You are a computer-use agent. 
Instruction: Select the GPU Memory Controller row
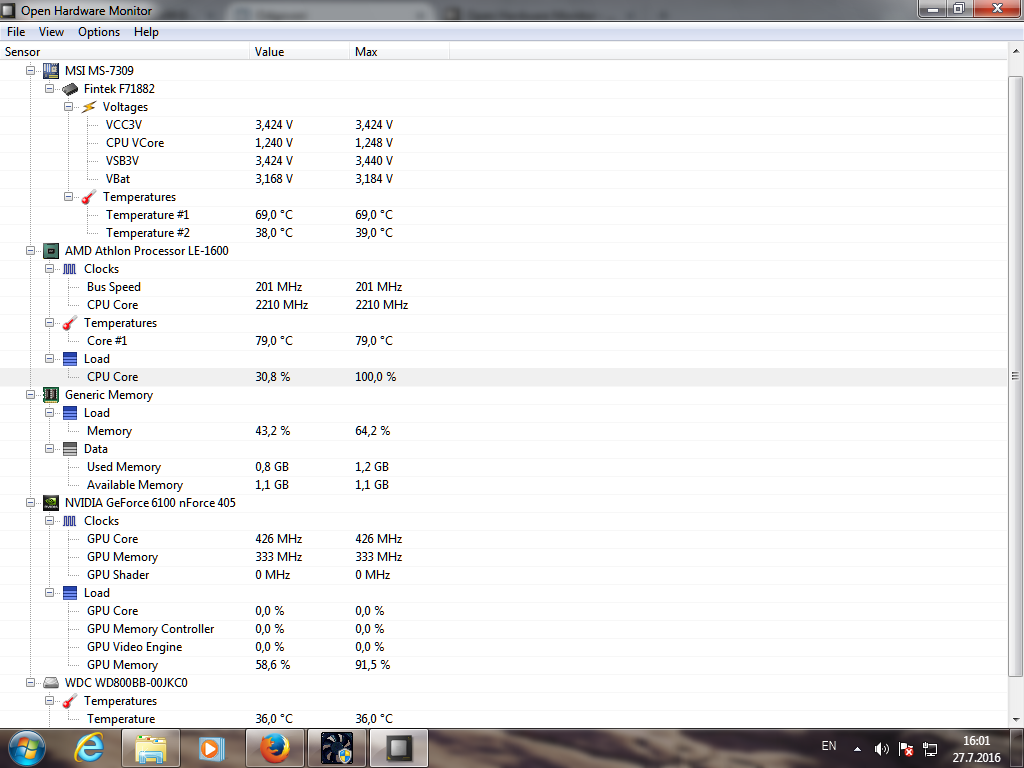click(x=503, y=629)
